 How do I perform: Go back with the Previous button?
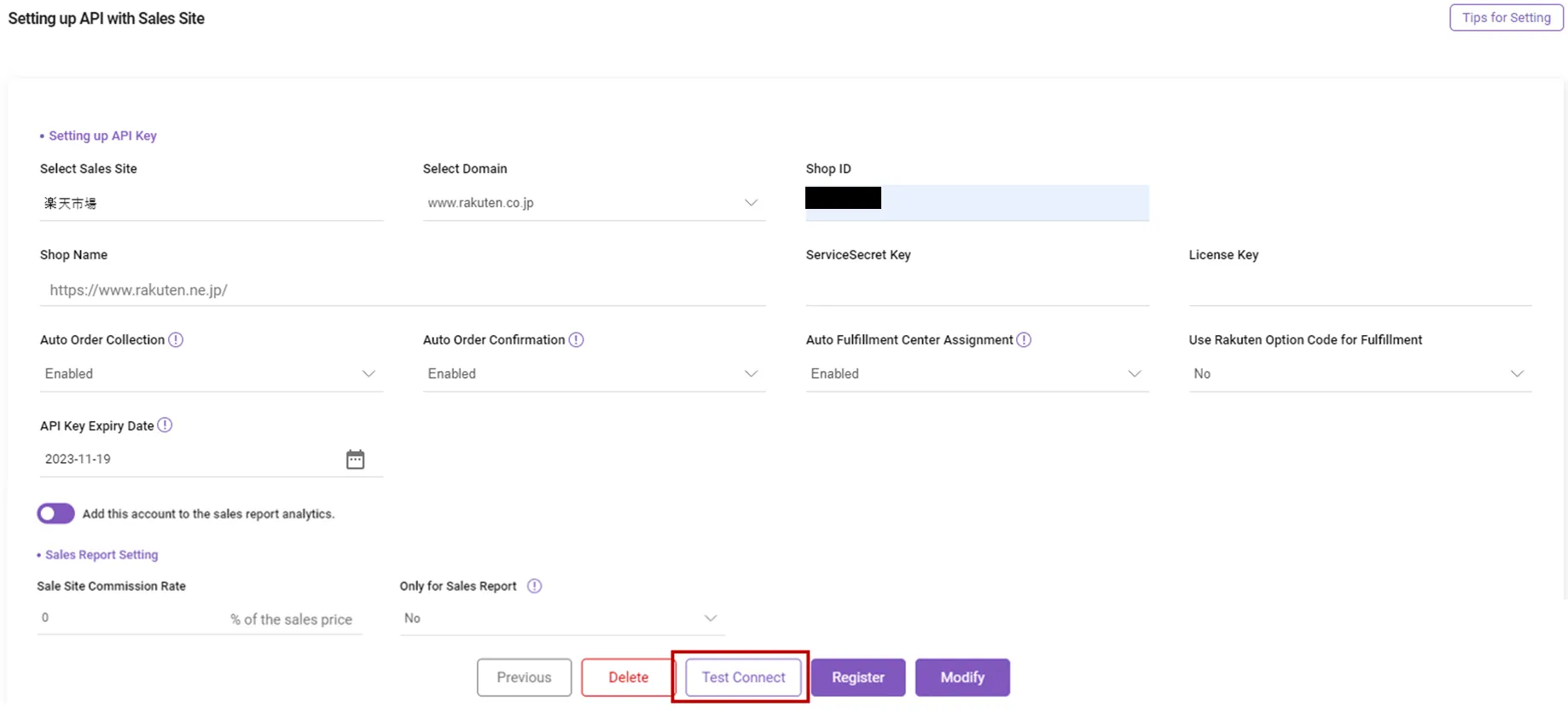524,677
